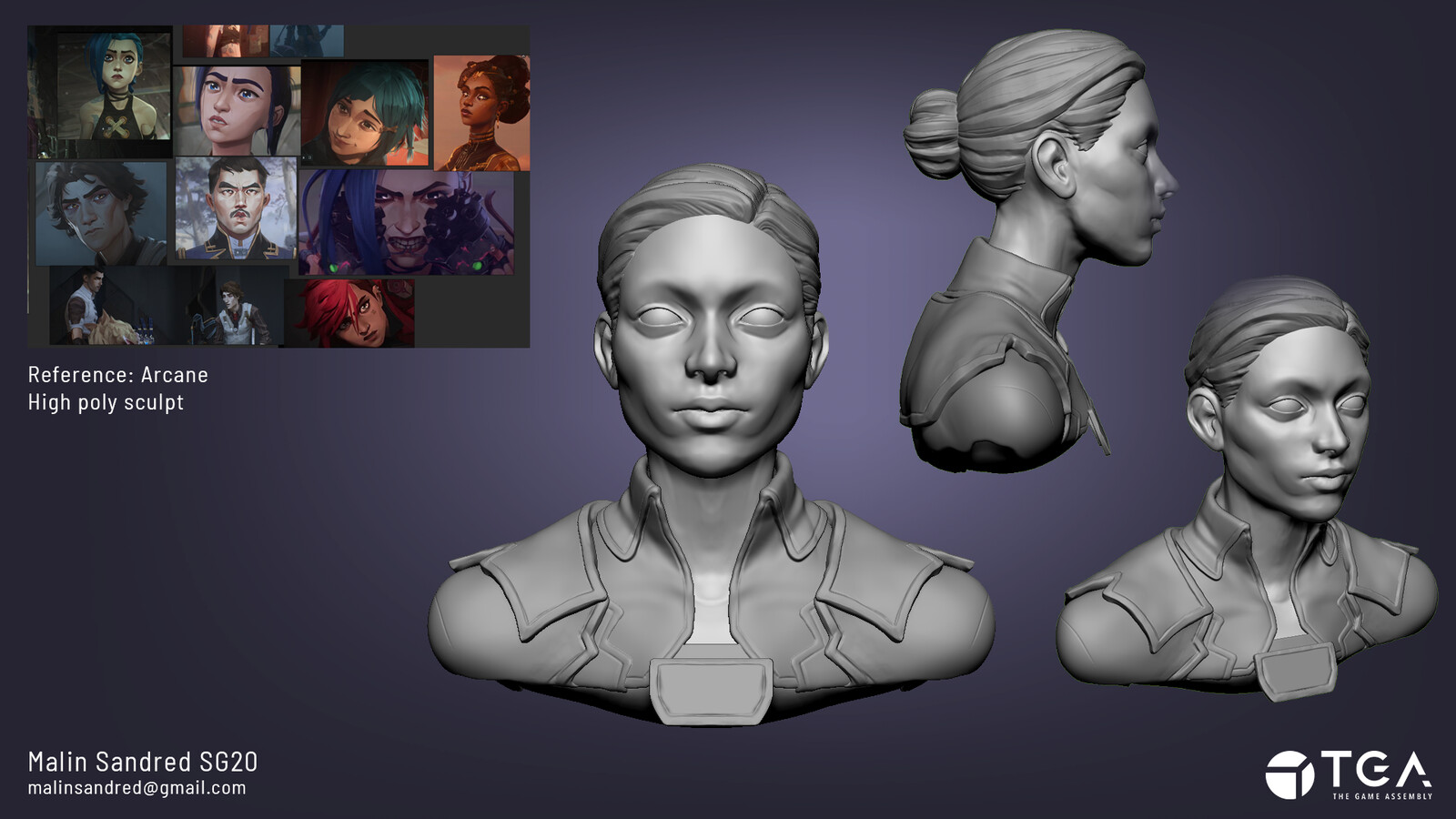Click the Mel reference image with orange background

(x=481, y=113)
